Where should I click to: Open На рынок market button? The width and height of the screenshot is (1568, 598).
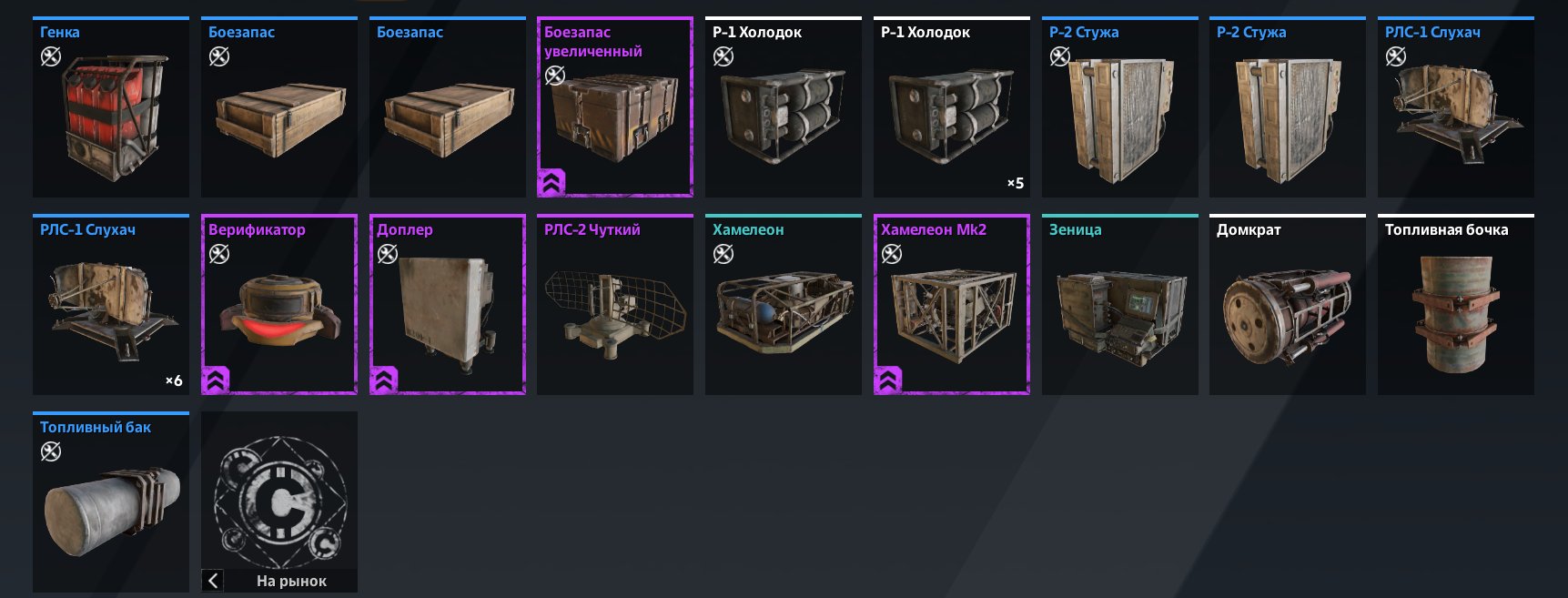(x=291, y=581)
